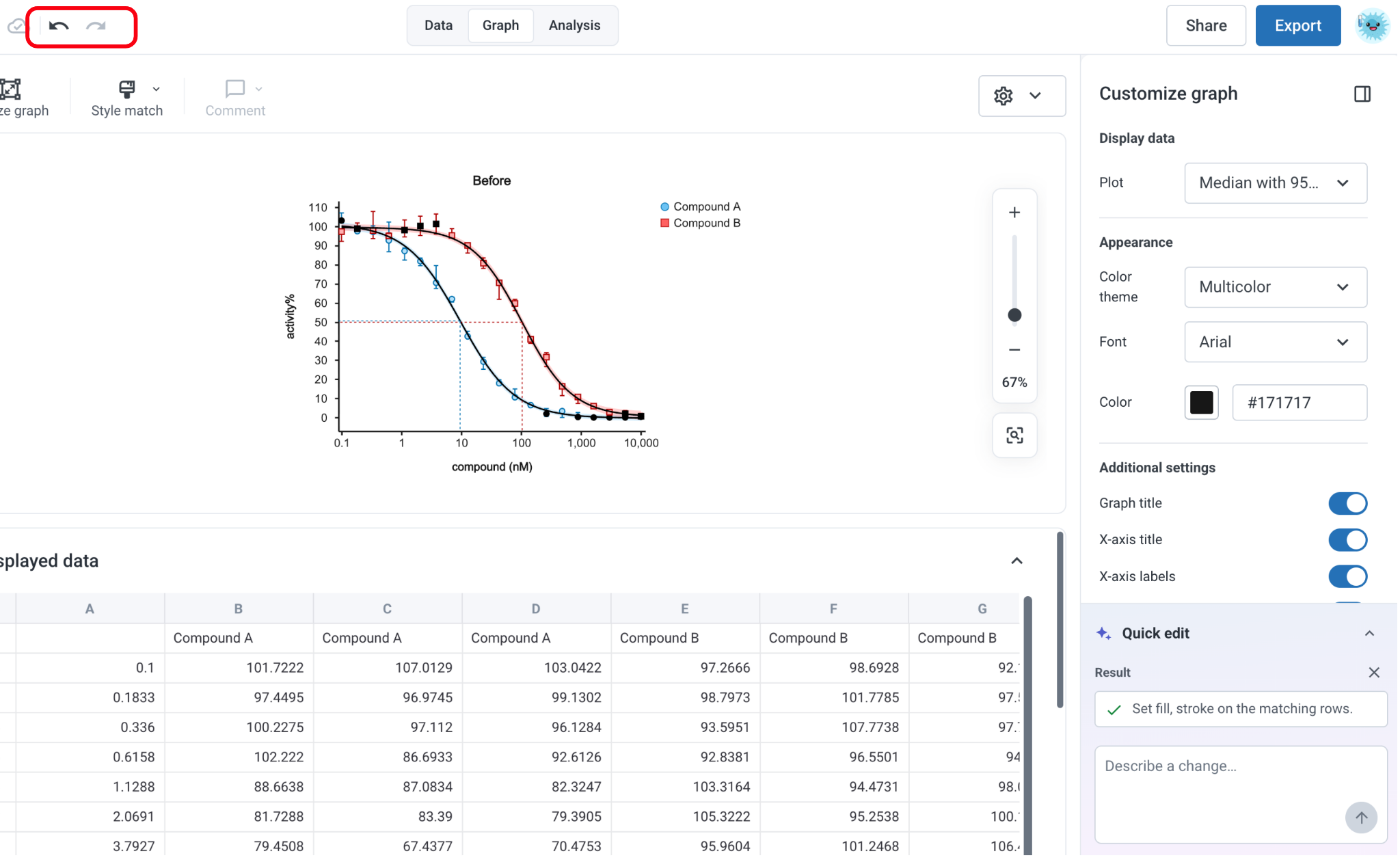Click the Share button
Viewport: 1400px width, 860px height.
1206,25
